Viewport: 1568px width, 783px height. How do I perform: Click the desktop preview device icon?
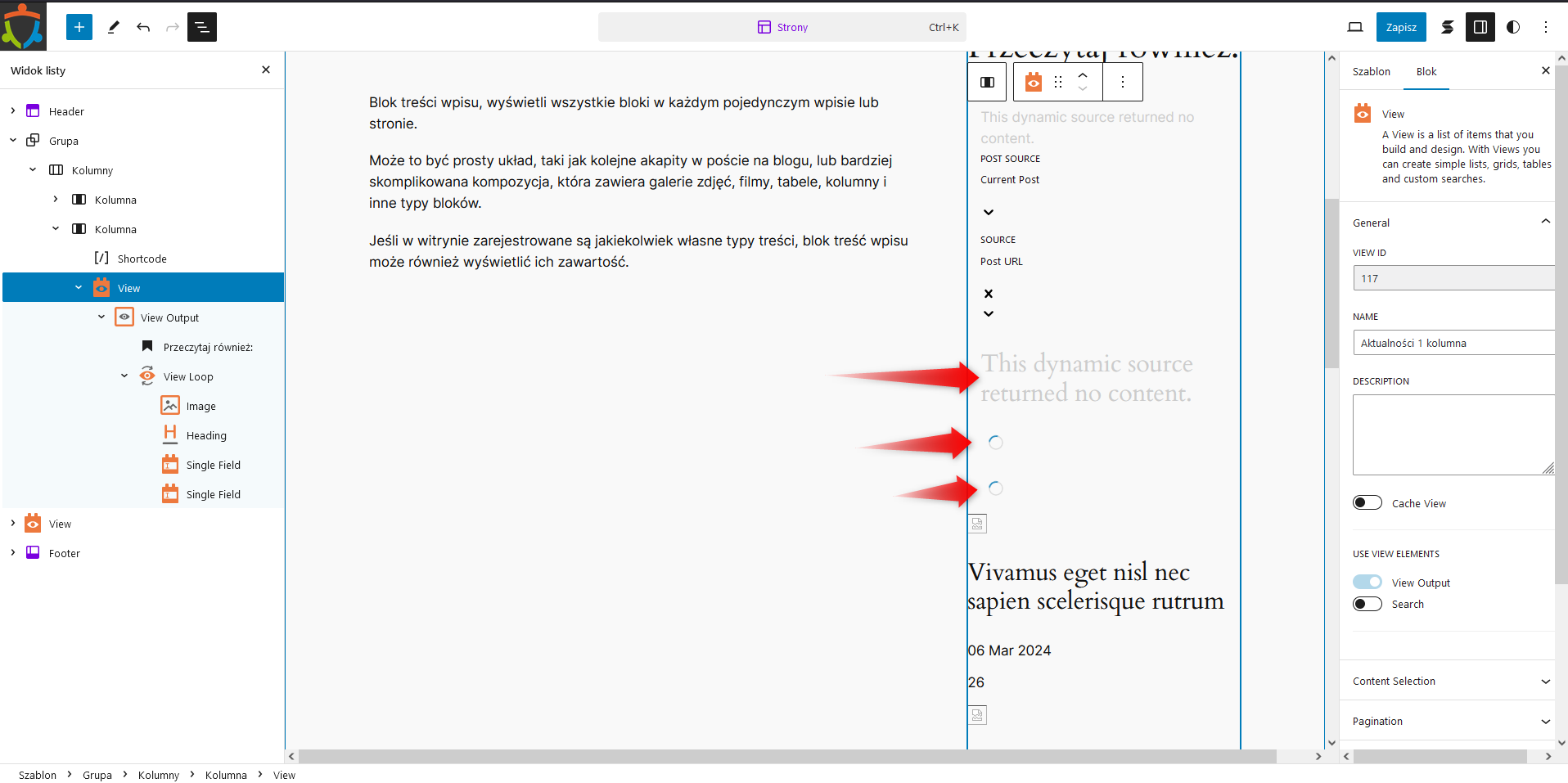tap(1355, 27)
